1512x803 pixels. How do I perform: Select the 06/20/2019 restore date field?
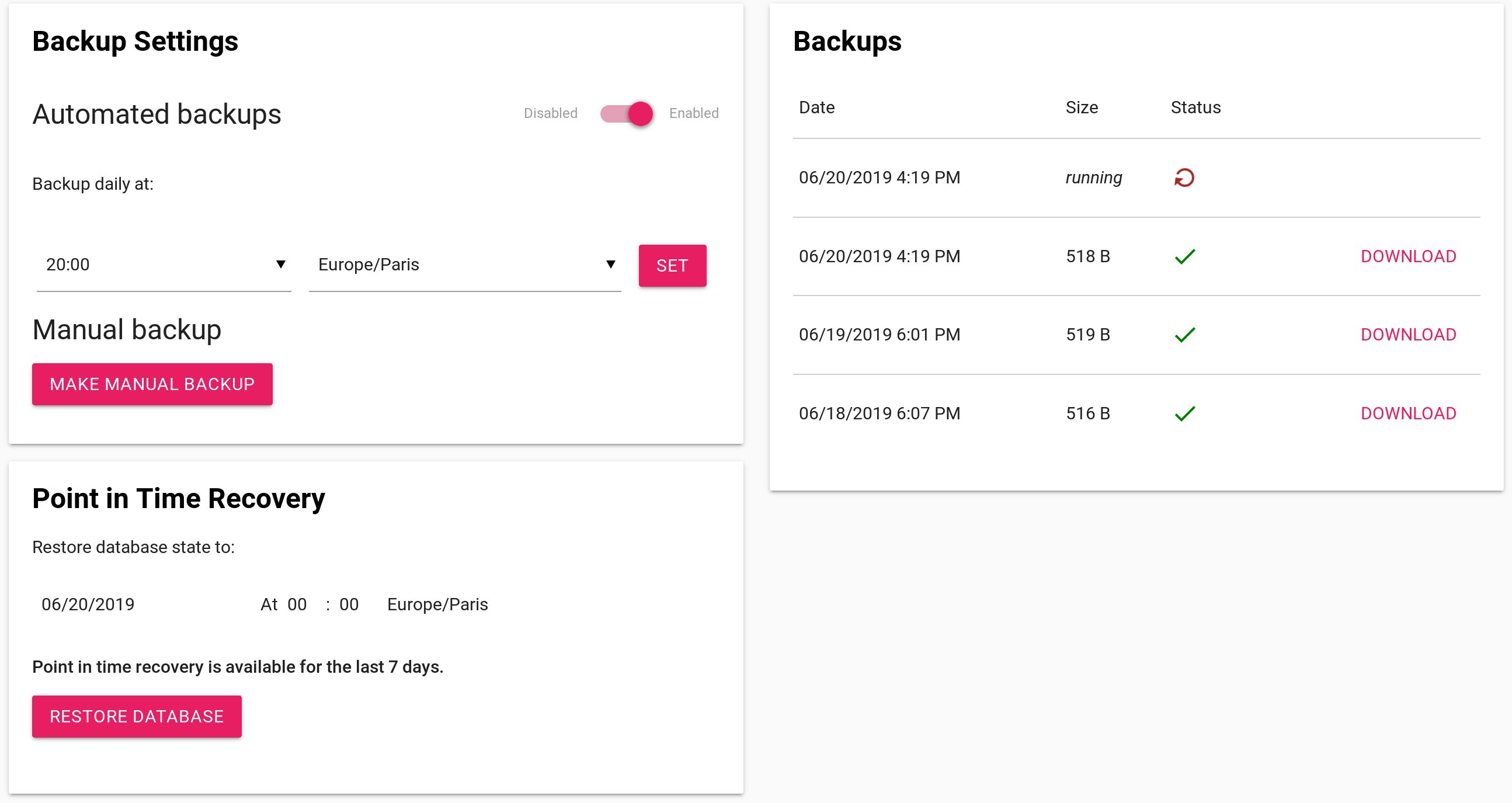pos(88,604)
